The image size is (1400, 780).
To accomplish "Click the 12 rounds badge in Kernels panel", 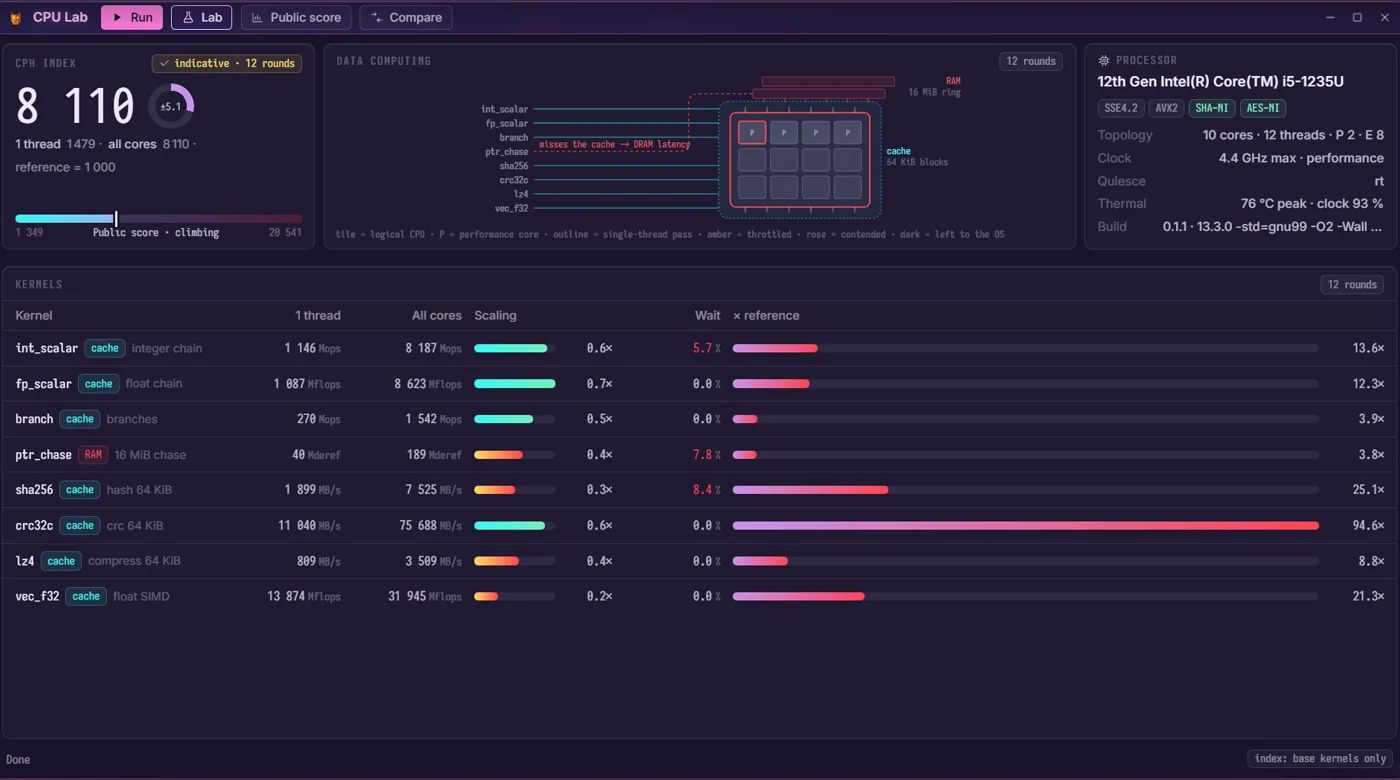I will point(1352,284).
